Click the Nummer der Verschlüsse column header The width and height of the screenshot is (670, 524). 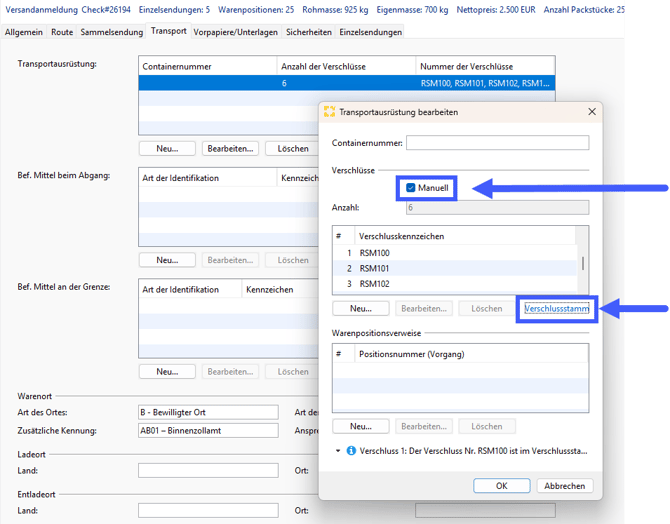tap(485, 67)
